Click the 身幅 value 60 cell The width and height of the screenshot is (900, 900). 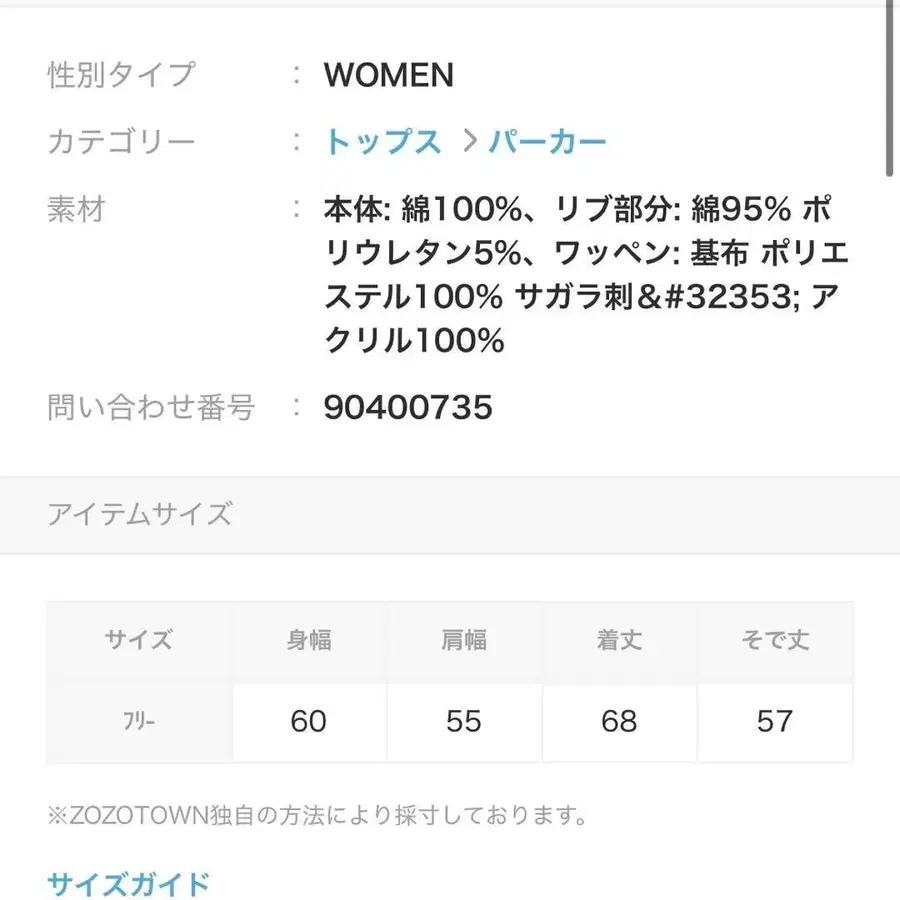309,721
